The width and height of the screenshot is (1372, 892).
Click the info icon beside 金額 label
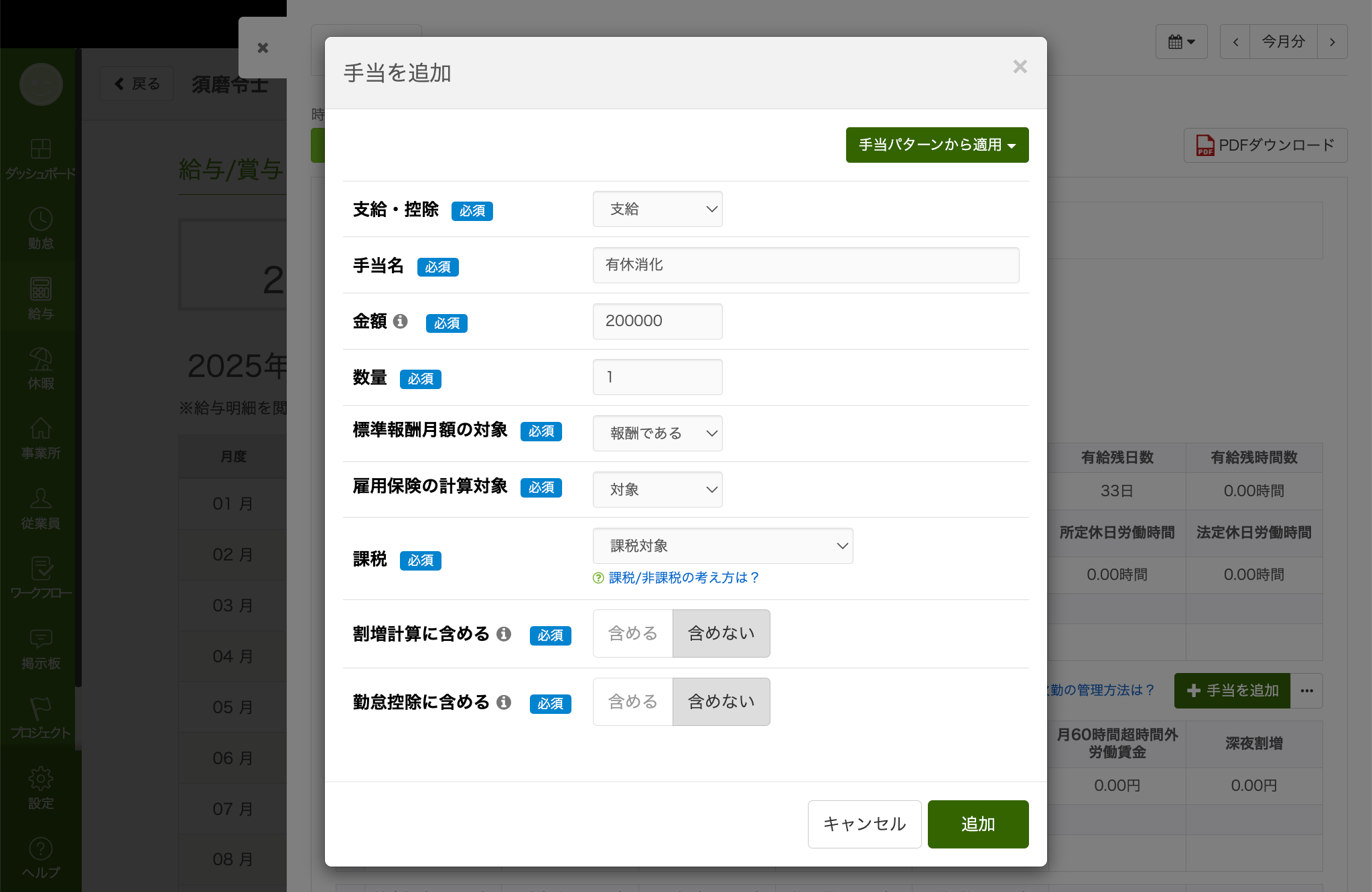400,321
